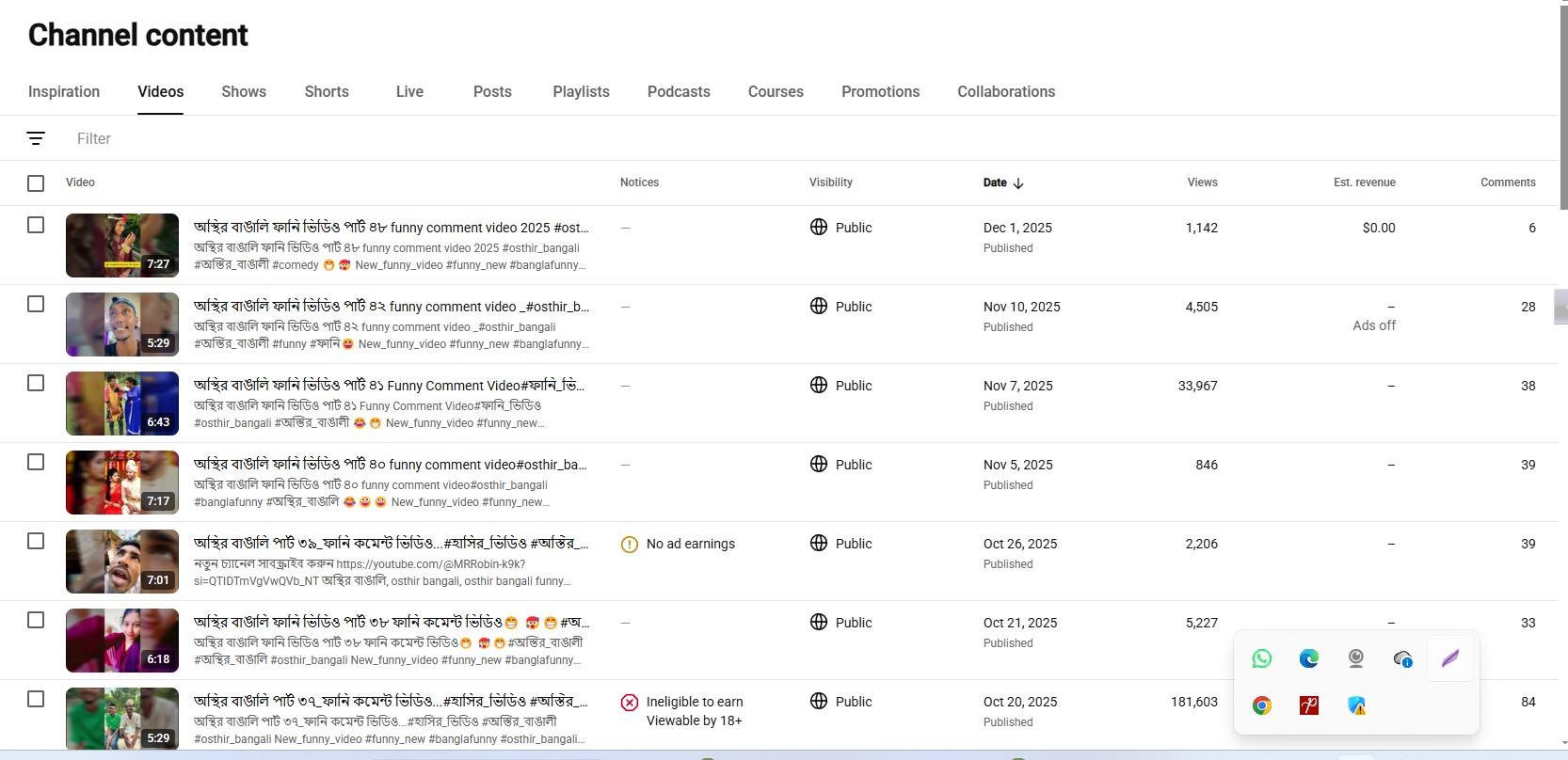Viewport: 1568px width, 760px height.
Task: Open the Collaborations tab
Action: tap(1006, 91)
